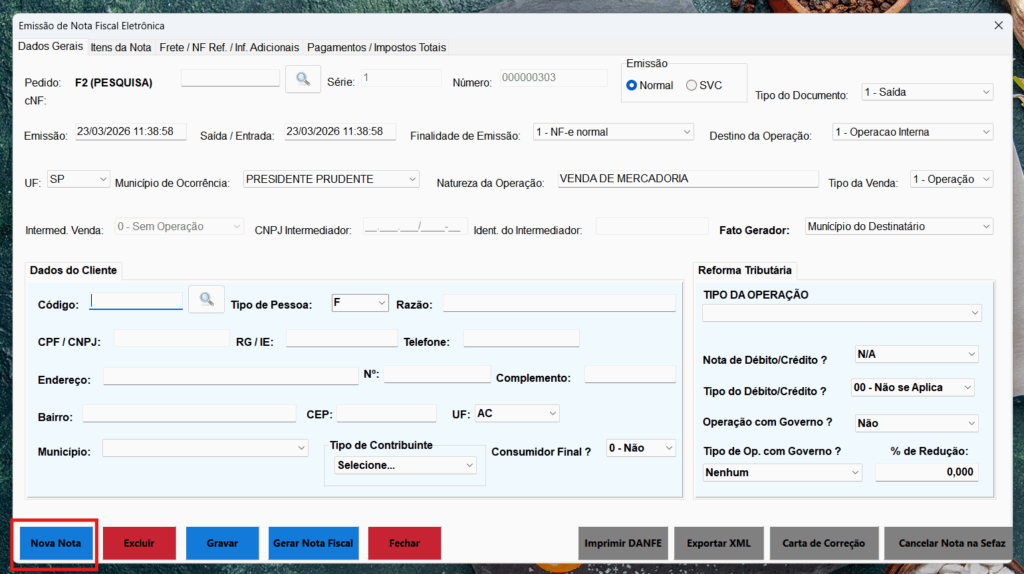
Task: Go to Frete / NF Ref. / Inf. Adicionais tab
Action: pos(229,47)
